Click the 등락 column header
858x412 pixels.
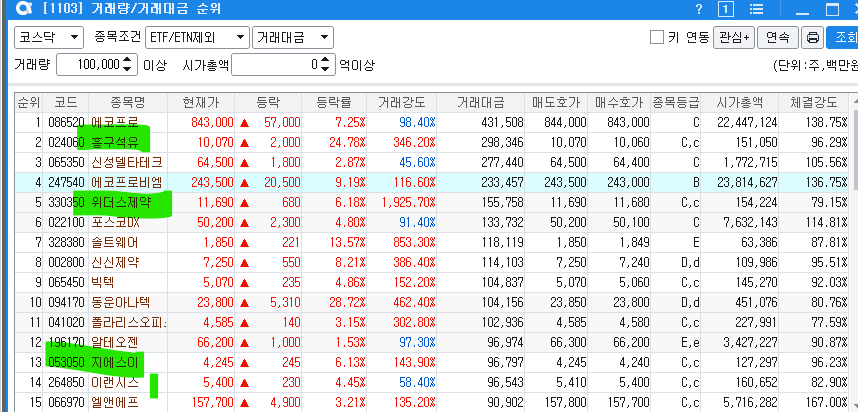coord(268,102)
